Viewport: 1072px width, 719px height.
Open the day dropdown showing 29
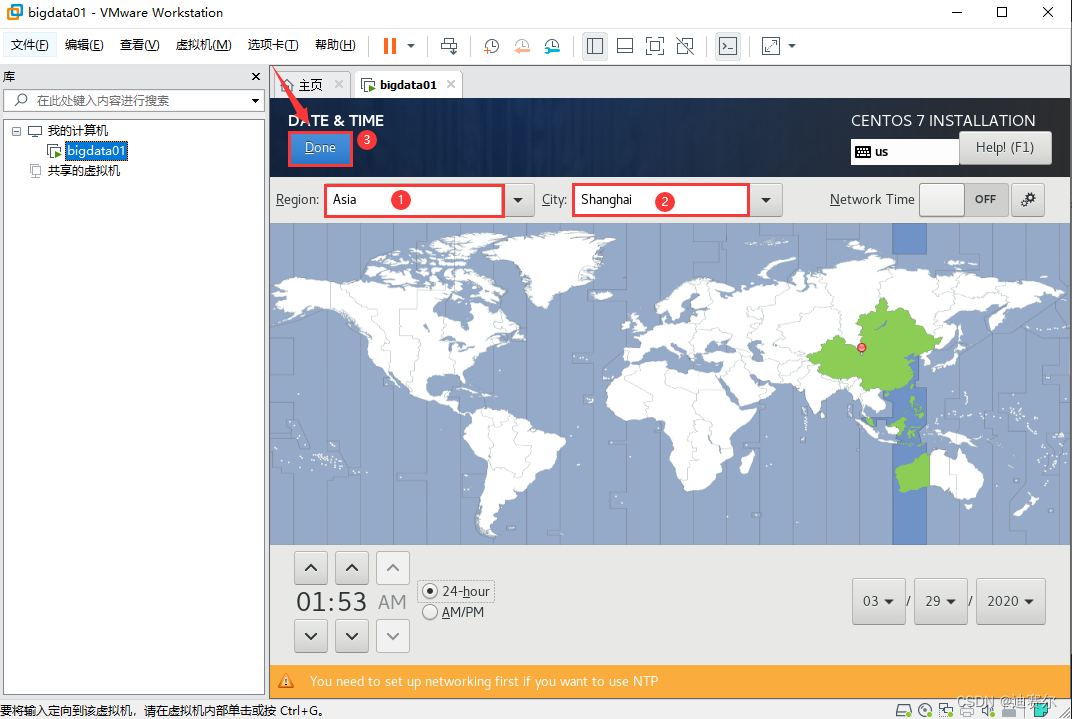click(940, 601)
